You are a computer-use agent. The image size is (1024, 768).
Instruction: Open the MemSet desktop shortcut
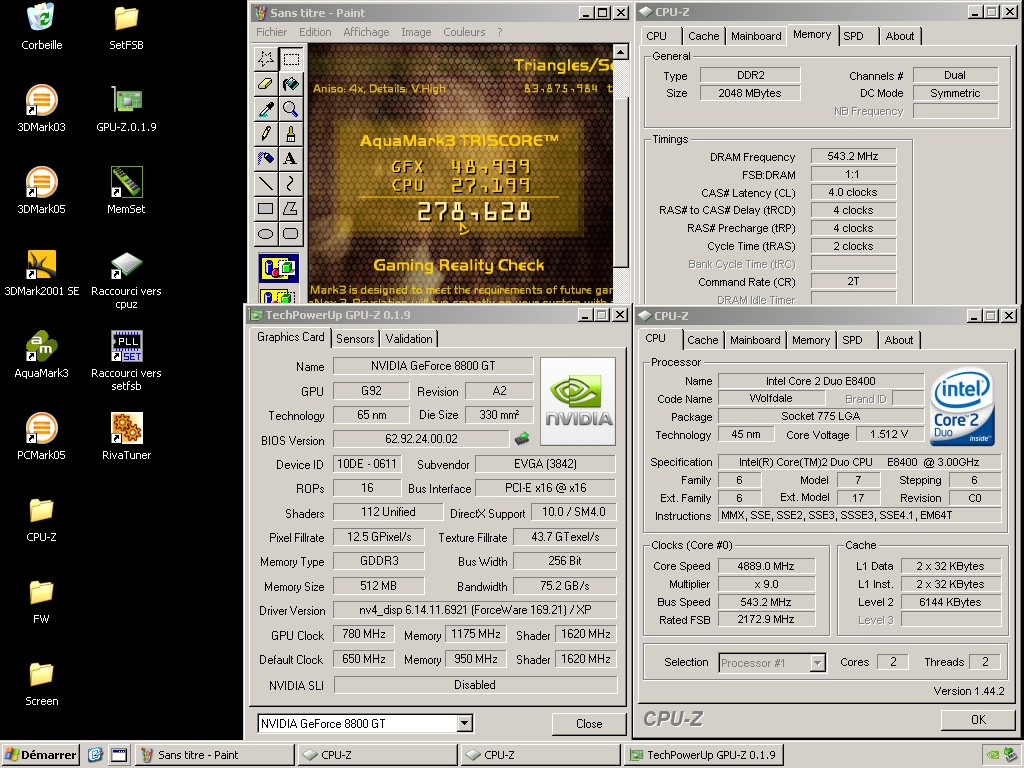tap(126, 191)
